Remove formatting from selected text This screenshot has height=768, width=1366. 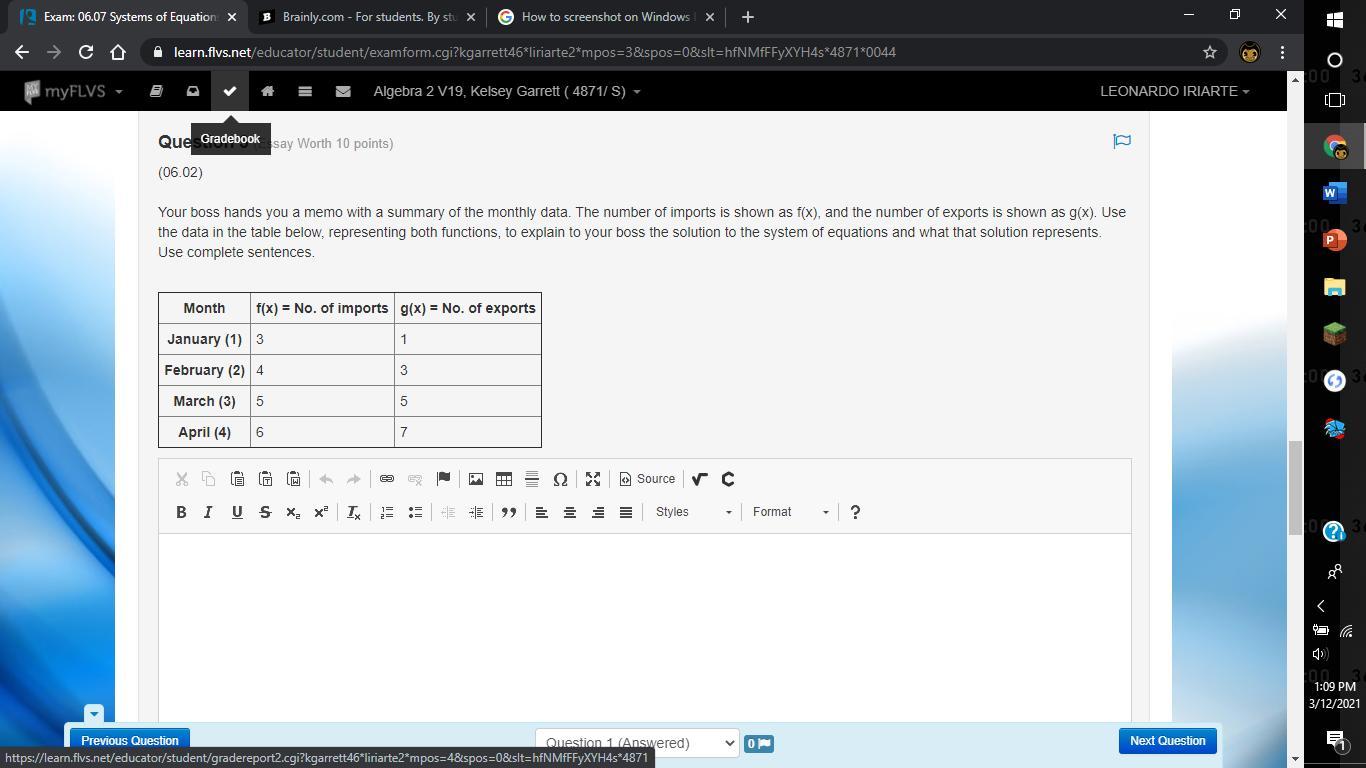point(353,512)
